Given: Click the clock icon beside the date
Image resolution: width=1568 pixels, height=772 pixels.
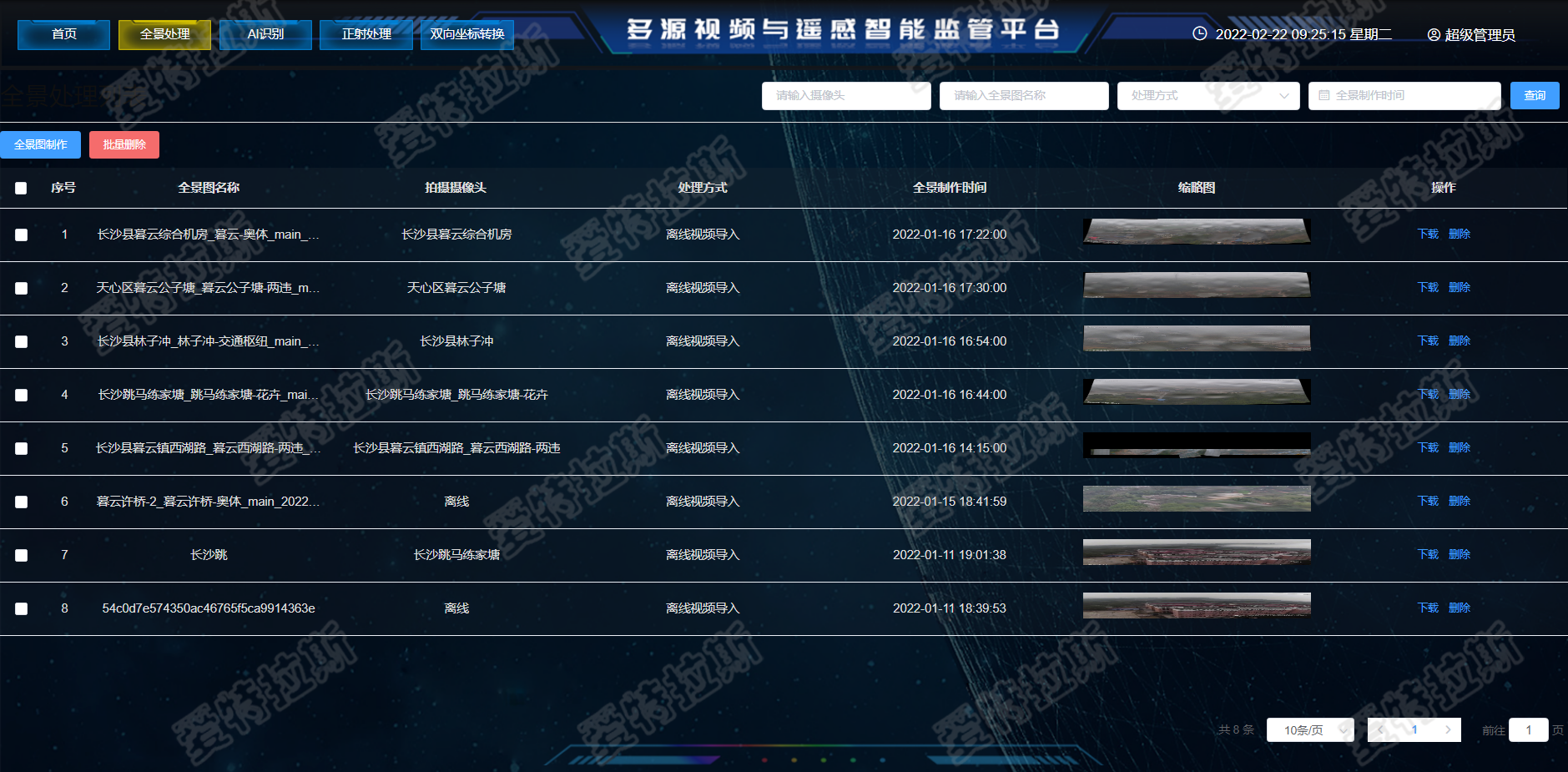Looking at the screenshot, I should pyautogui.click(x=1199, y=34).
